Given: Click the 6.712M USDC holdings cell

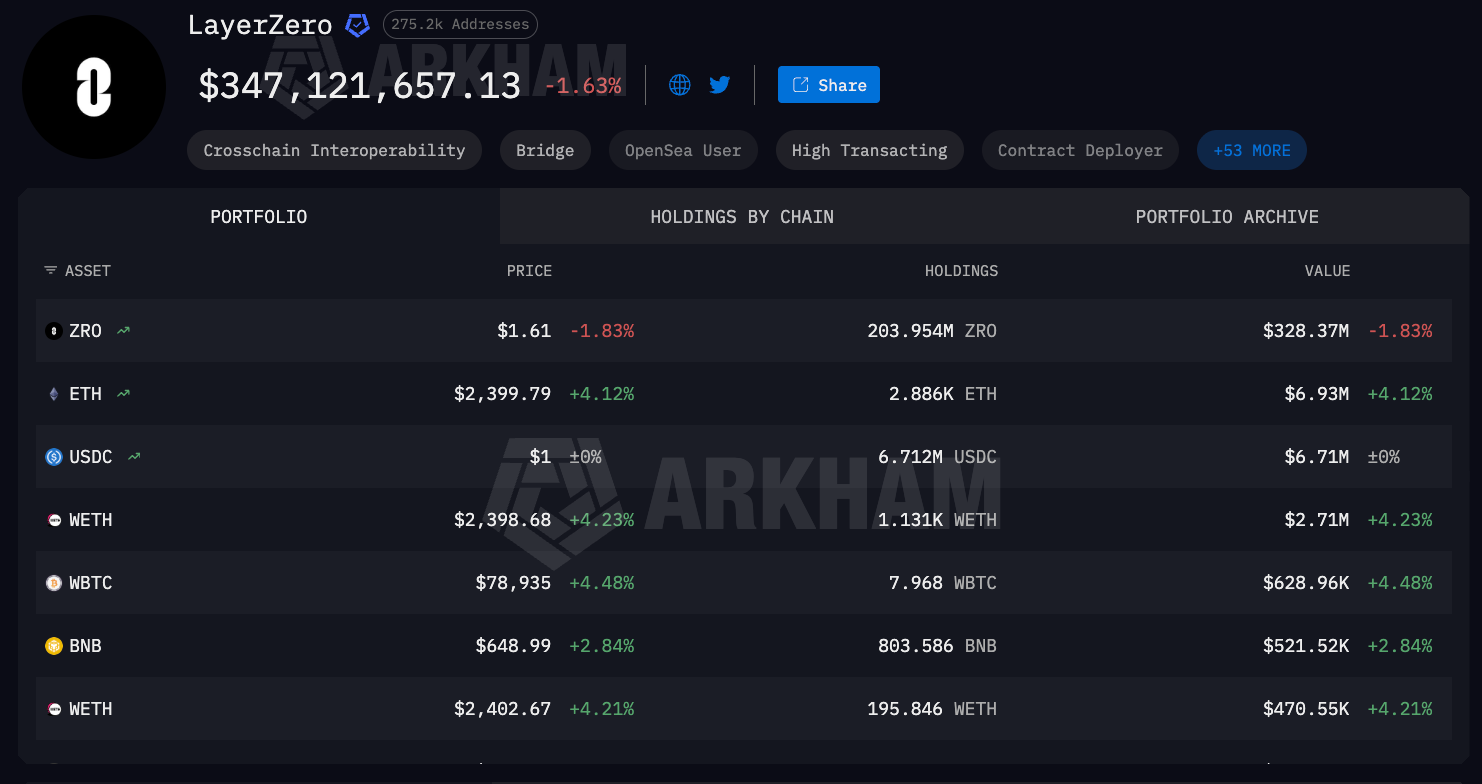Looking at the screenshot, I should [937, 457].
